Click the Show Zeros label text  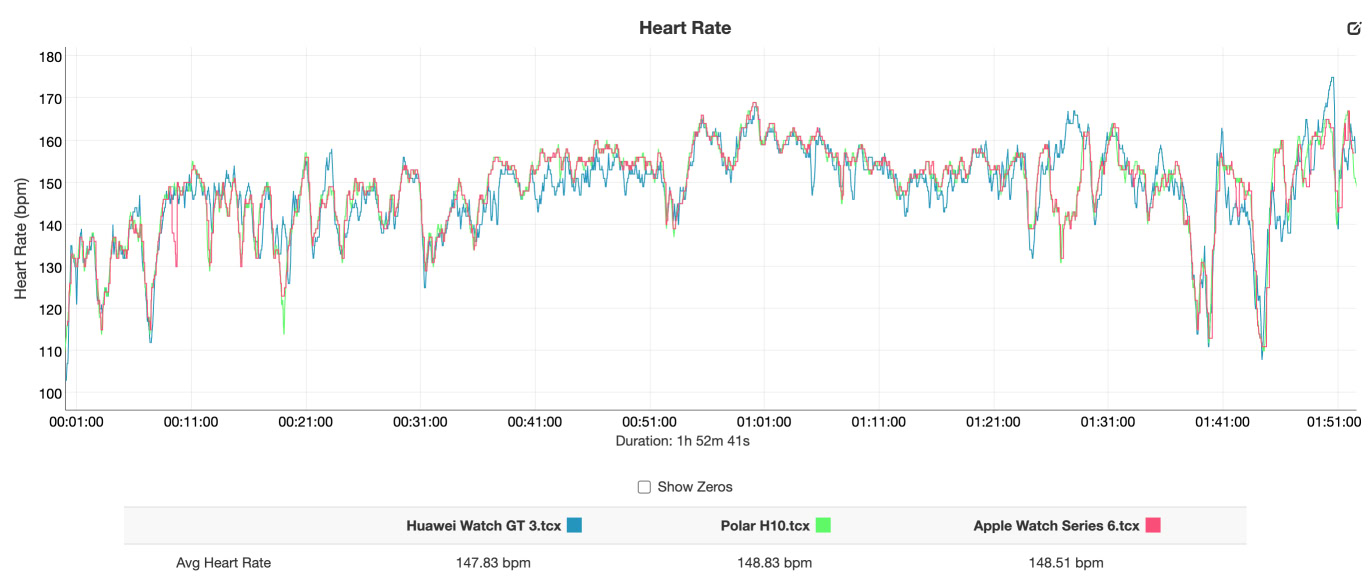695,487
